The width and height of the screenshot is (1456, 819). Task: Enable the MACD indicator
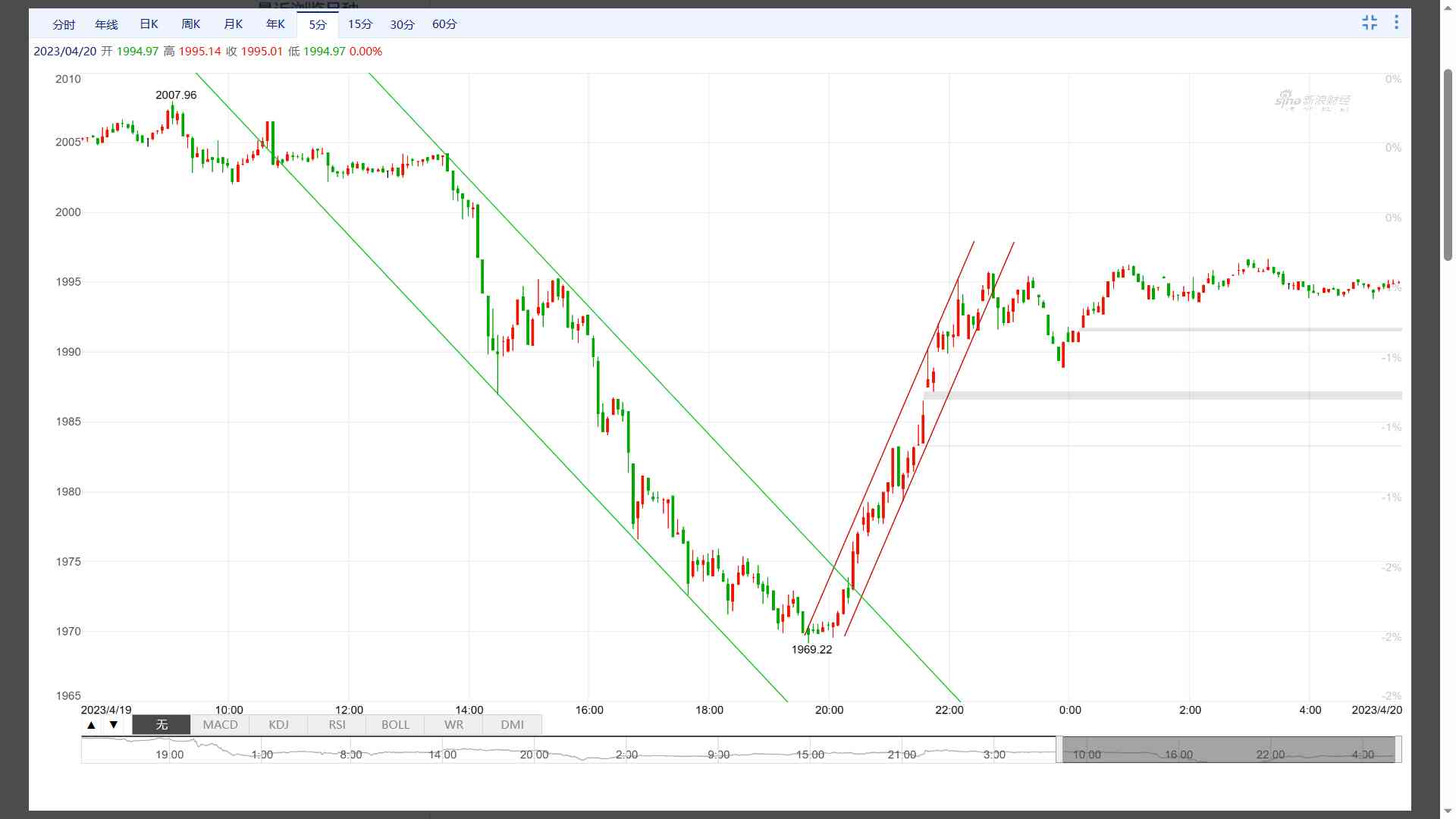220,725
